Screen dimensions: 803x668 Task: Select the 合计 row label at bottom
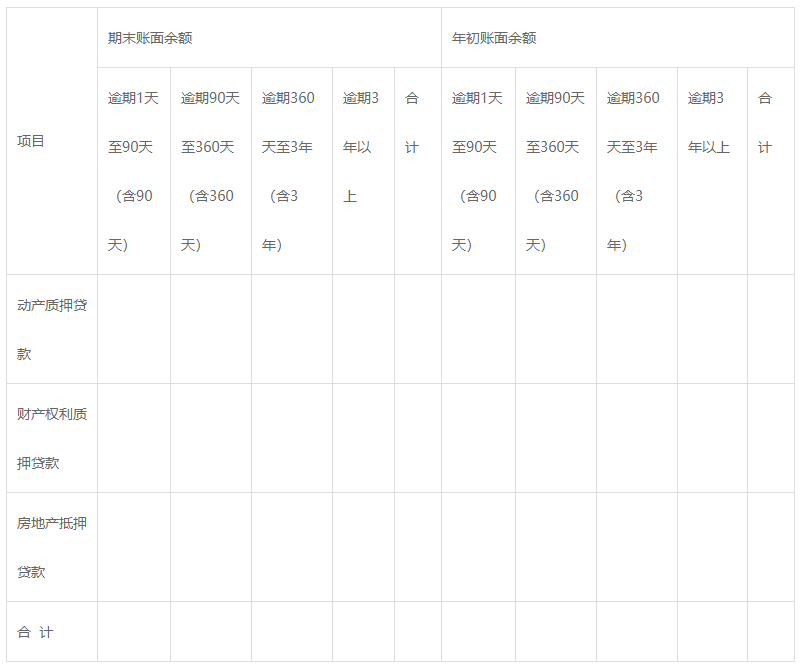(x=36, y=632)
